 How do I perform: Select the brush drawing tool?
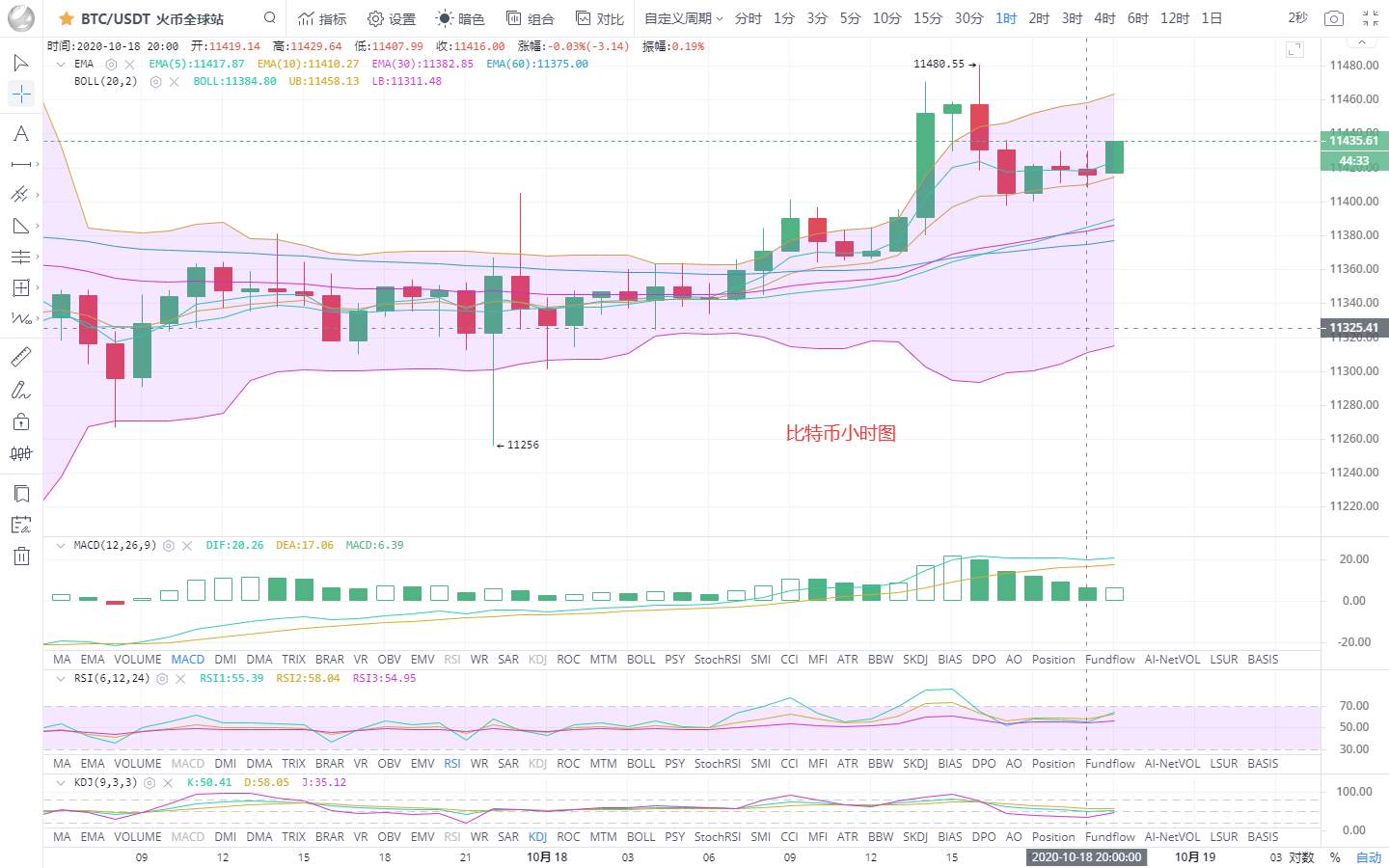point(21,390)
